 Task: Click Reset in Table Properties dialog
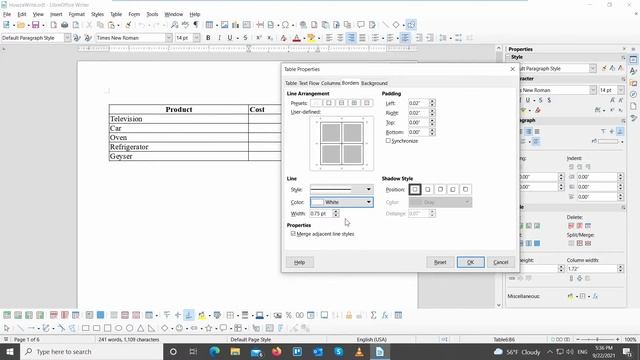(440, 262)
